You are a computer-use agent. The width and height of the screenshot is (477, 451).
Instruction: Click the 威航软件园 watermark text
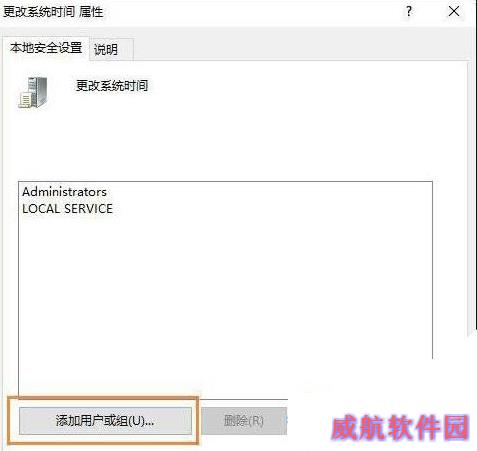400,427
